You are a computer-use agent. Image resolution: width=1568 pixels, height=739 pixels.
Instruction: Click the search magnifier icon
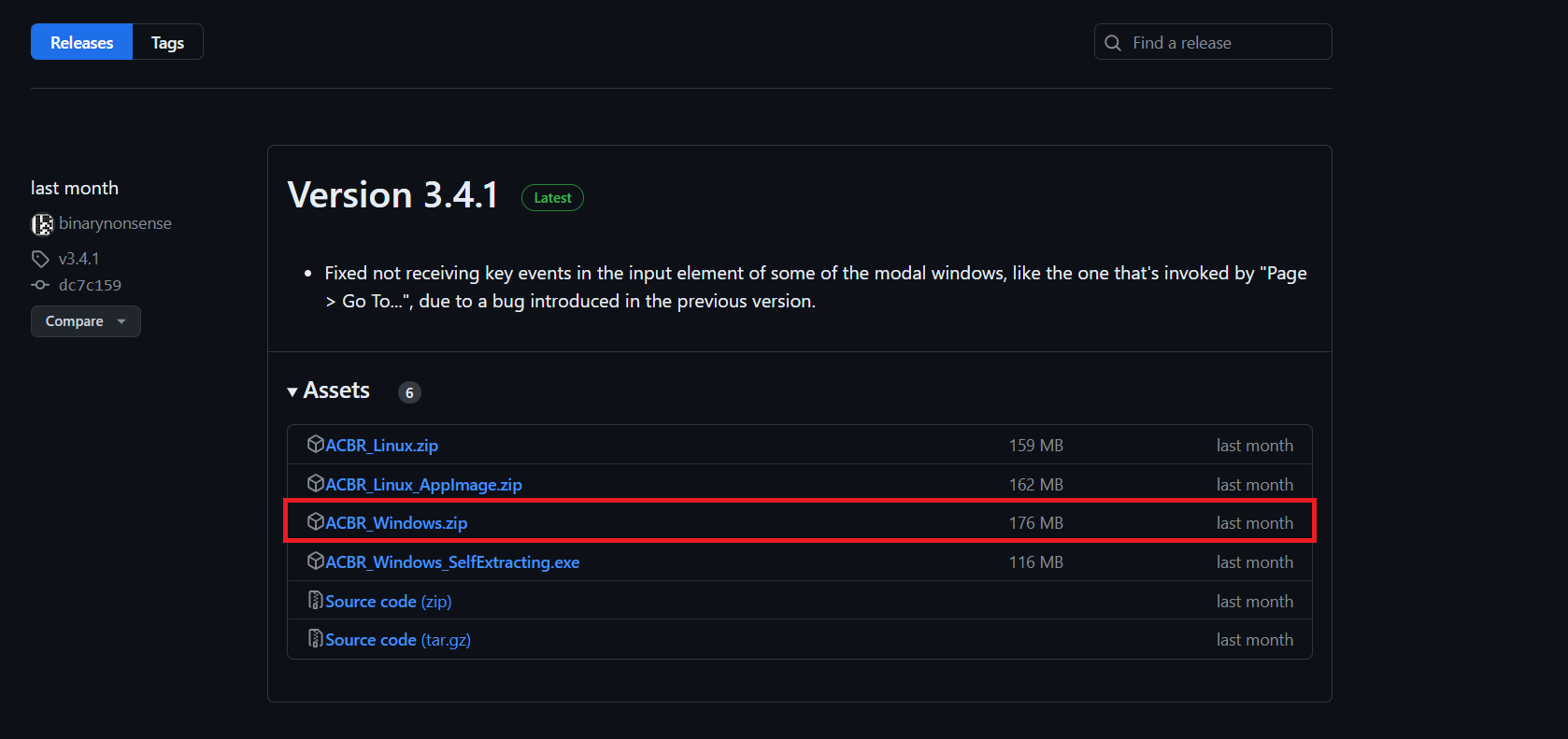click(1113, 43)
